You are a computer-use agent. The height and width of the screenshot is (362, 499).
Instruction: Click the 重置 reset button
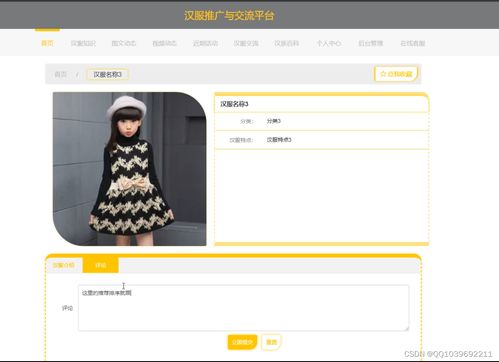pyautogui.click(x=271, y=342)
